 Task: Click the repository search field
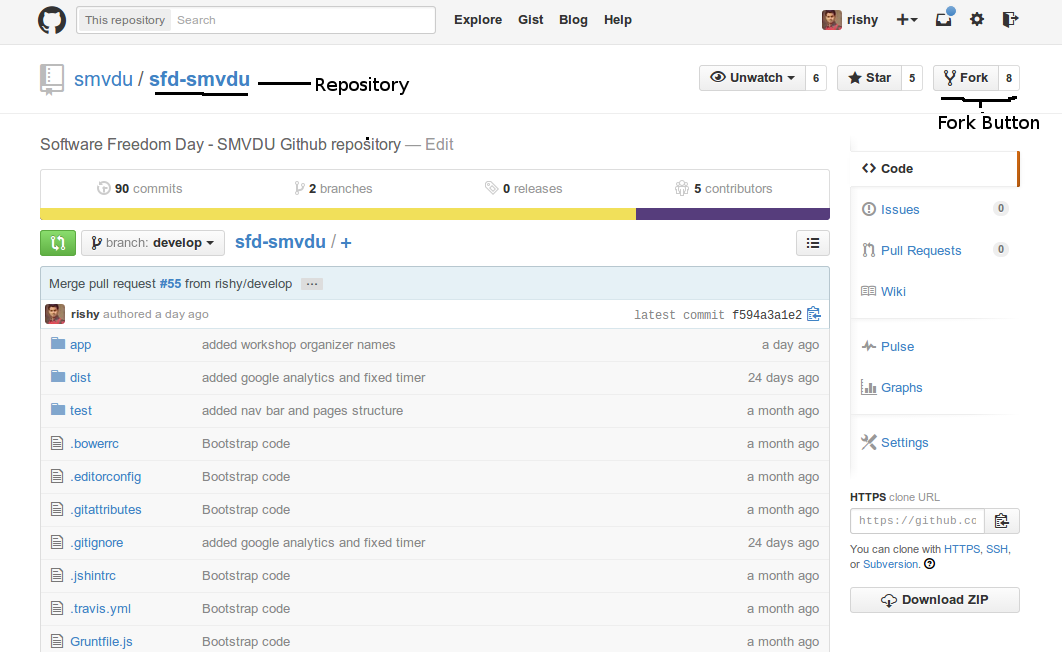[x=301, y=20]
